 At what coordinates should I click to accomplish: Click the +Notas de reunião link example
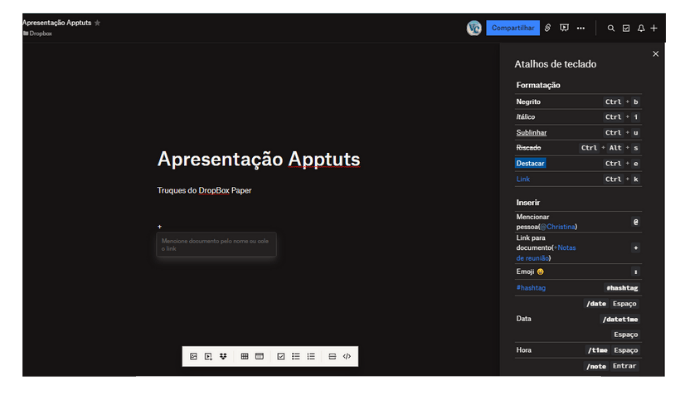[x=546, y=253]
